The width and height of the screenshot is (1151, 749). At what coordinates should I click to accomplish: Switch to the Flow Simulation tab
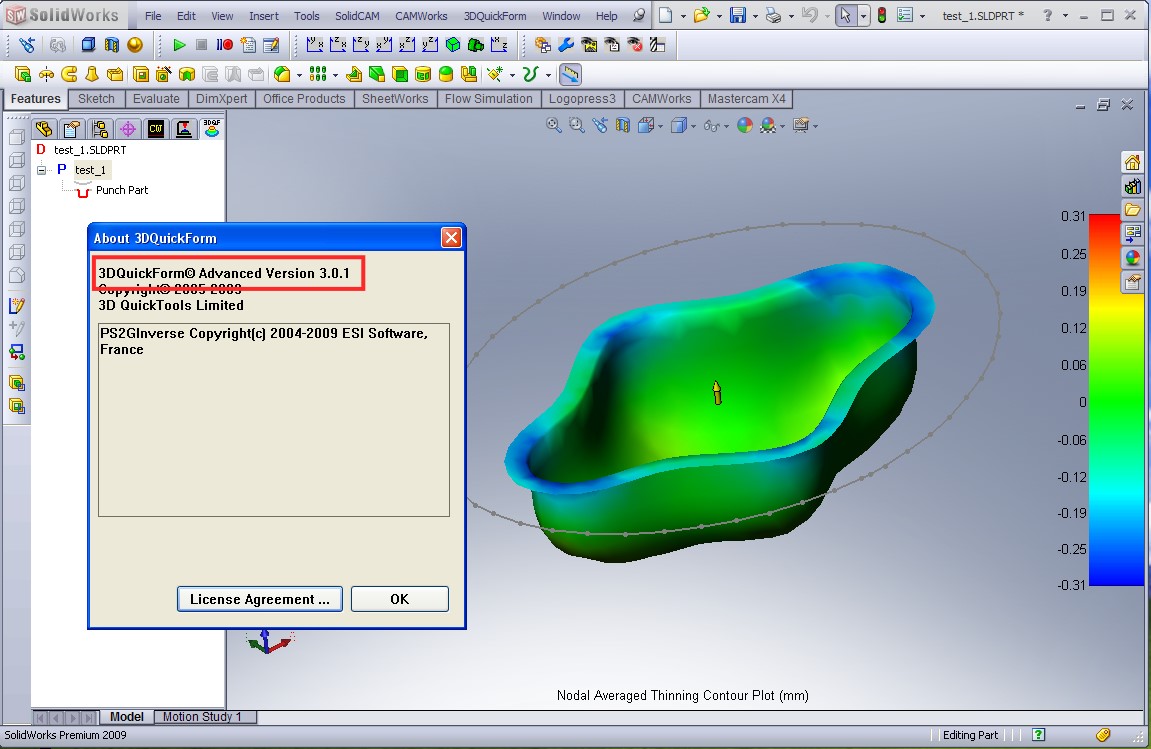click(489, 99)
